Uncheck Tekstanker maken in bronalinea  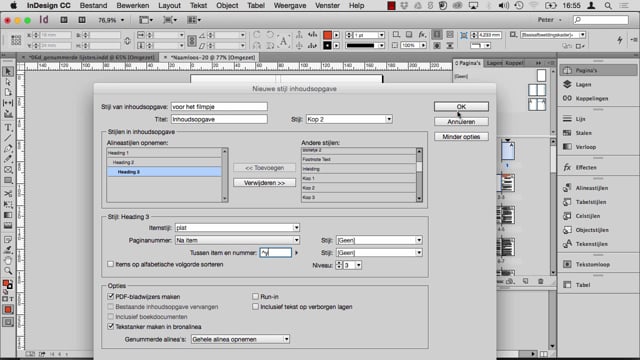110,327
